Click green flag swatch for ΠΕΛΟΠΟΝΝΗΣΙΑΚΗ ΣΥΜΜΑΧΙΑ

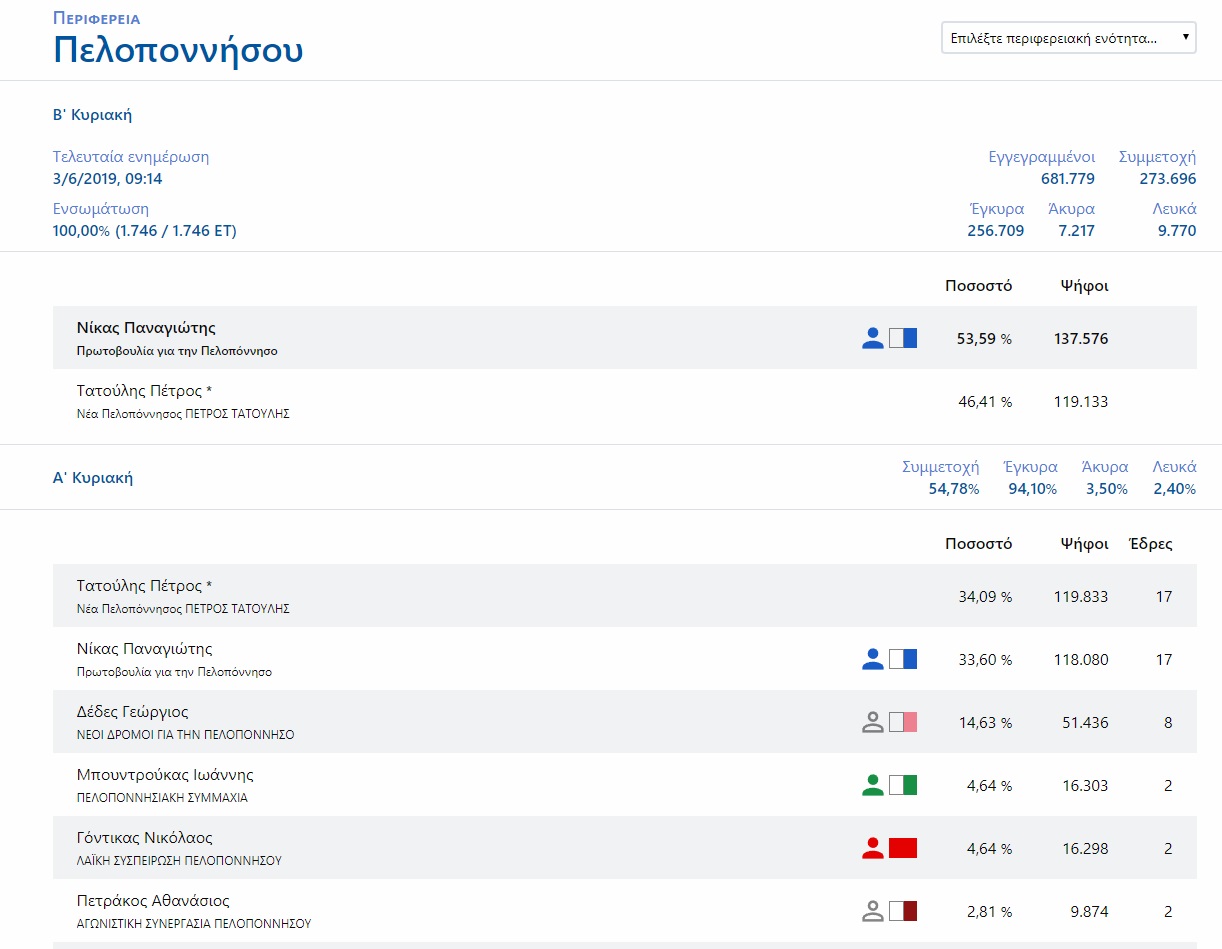tap(903, 785)
